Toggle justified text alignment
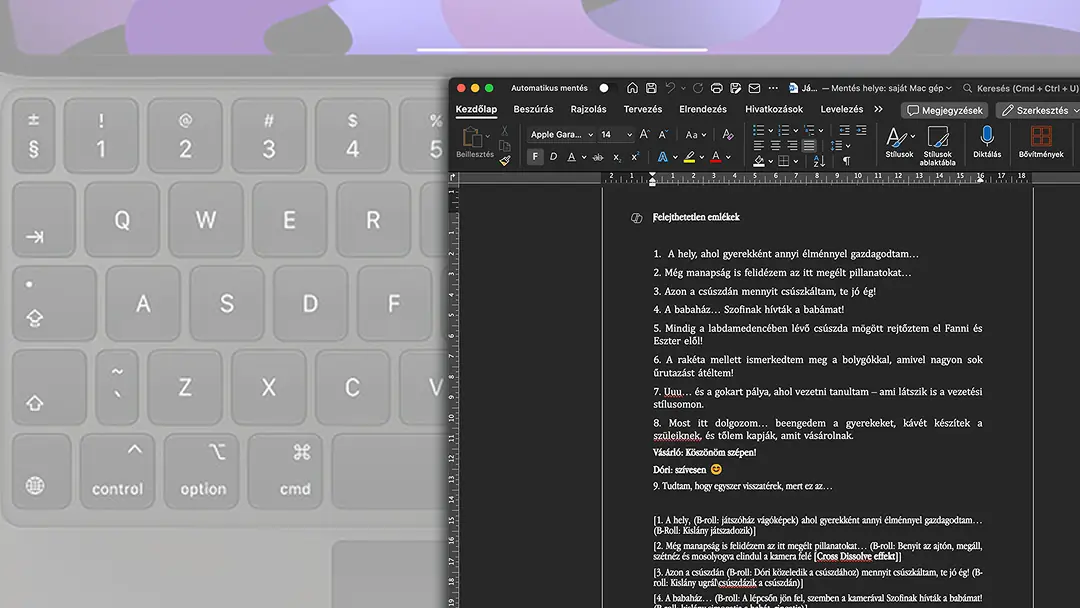The height and width of the screenshot is (608, 1080). pos(809,146)
